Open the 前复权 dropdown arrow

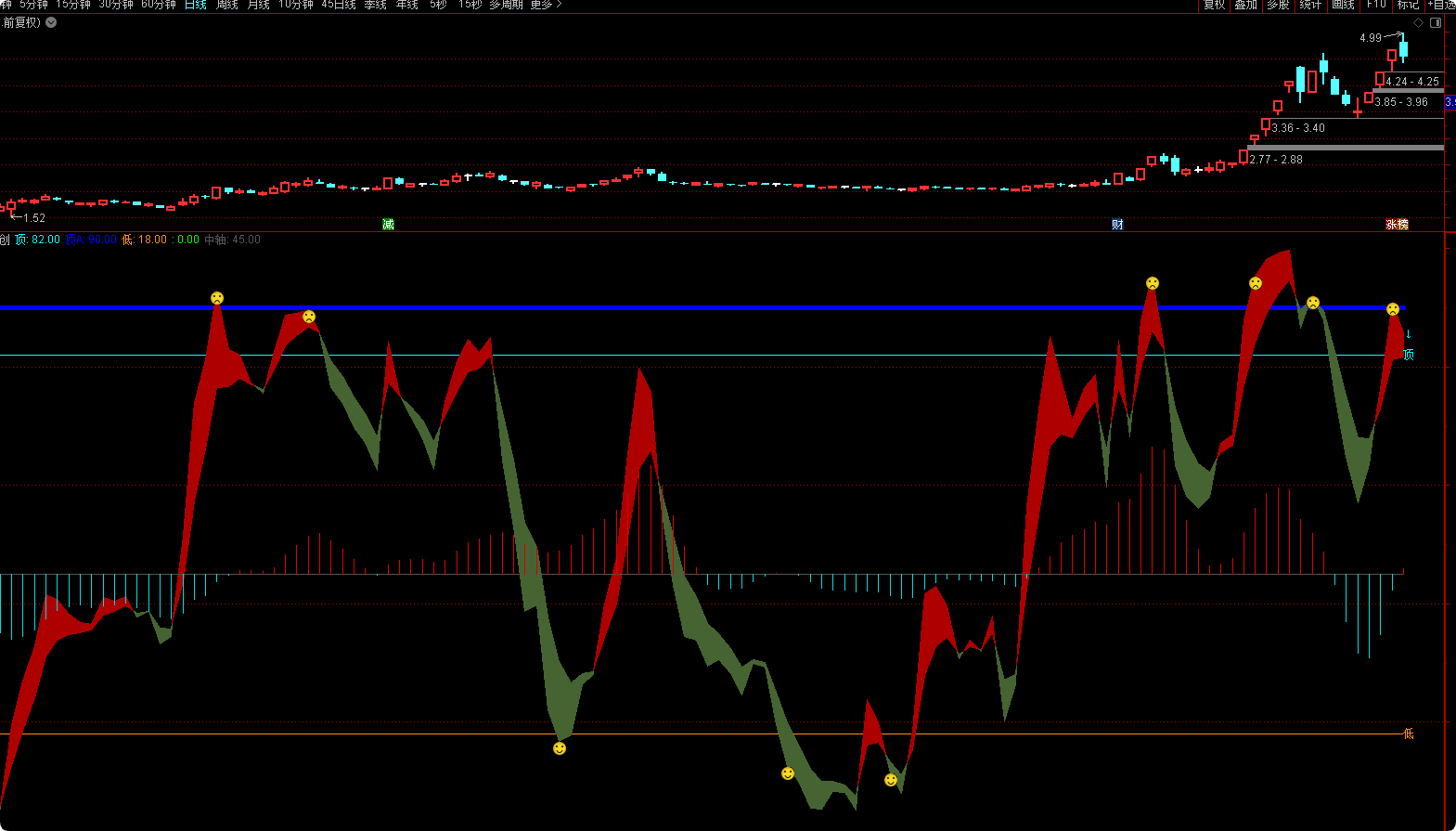pyautogui.click(x=51, y=23)
